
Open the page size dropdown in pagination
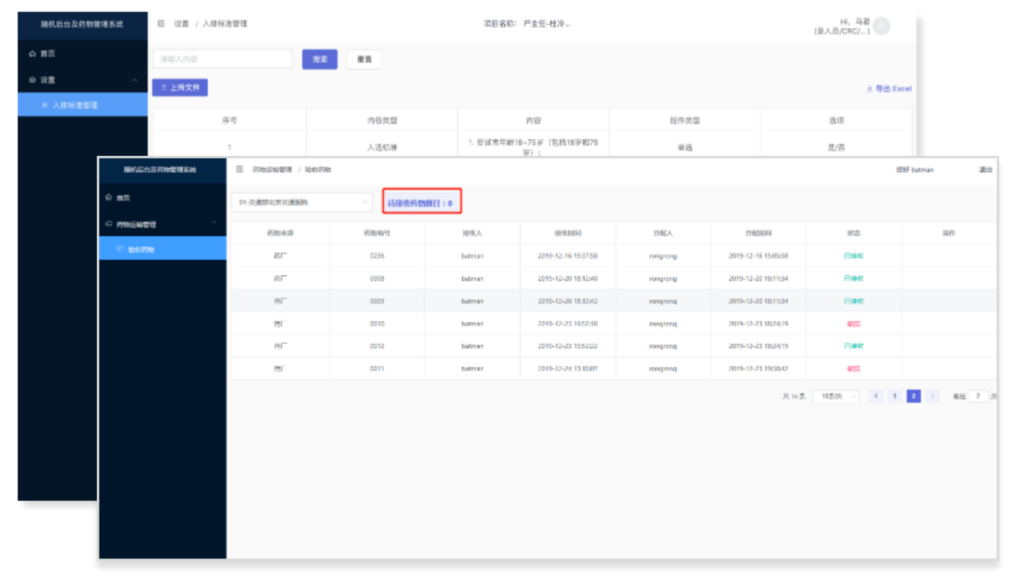(835, 396)
